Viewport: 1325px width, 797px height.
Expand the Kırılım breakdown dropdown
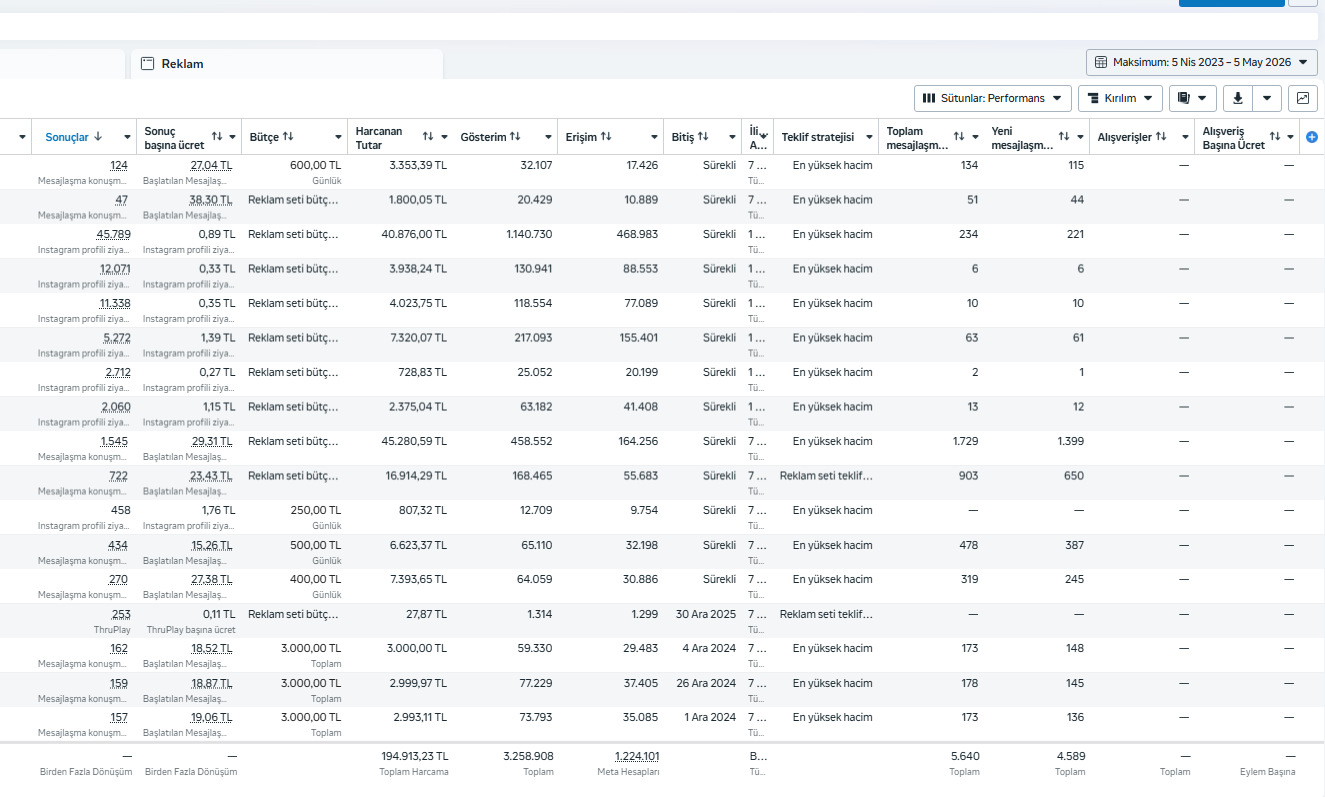click(x=1120, y=98)
